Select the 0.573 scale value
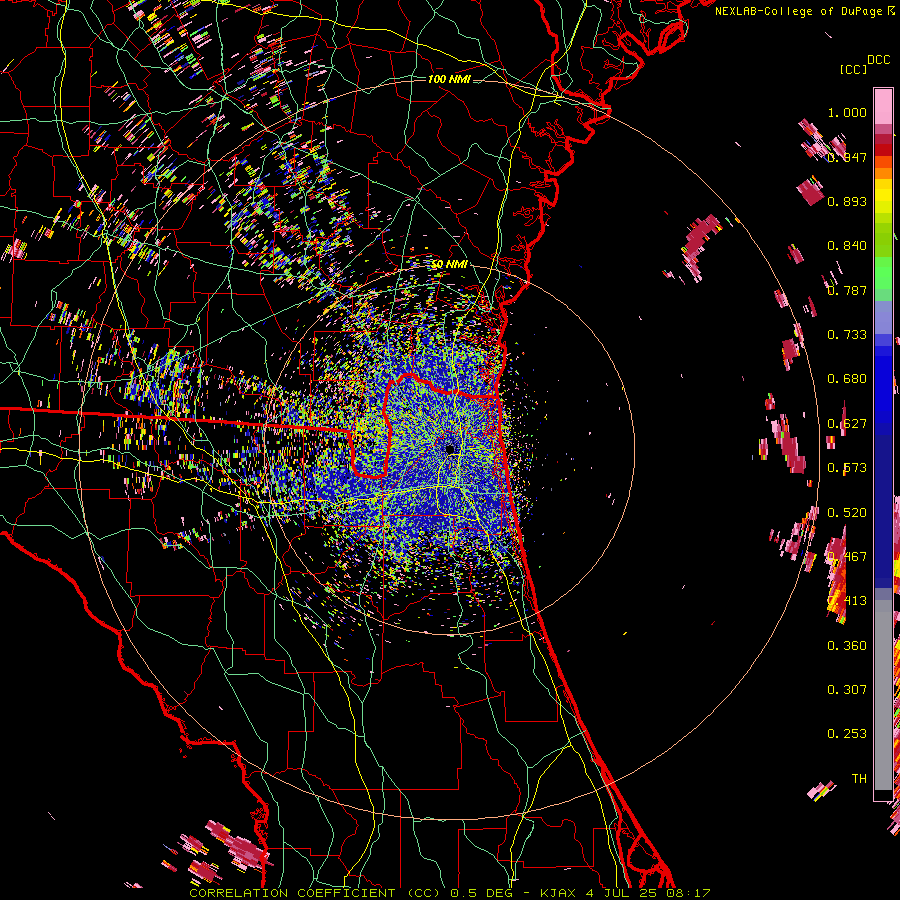Image resolution: width=900 pixels, height=900 pixels. coord(847,468)
